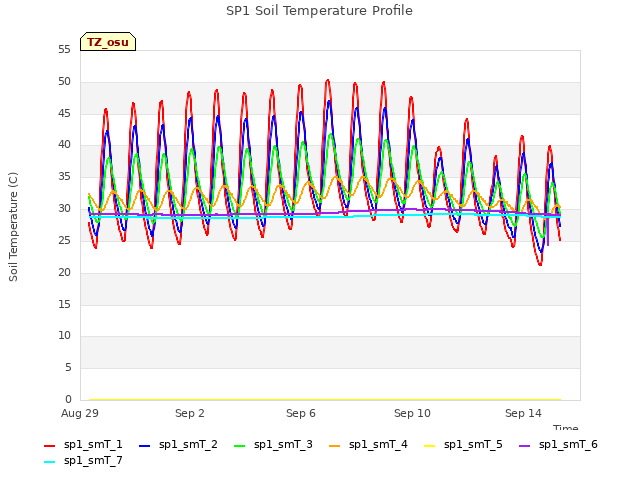This screenshot has width=640, height=480.
Task: Click the 0 y-axis tick label
Action: 68,399
